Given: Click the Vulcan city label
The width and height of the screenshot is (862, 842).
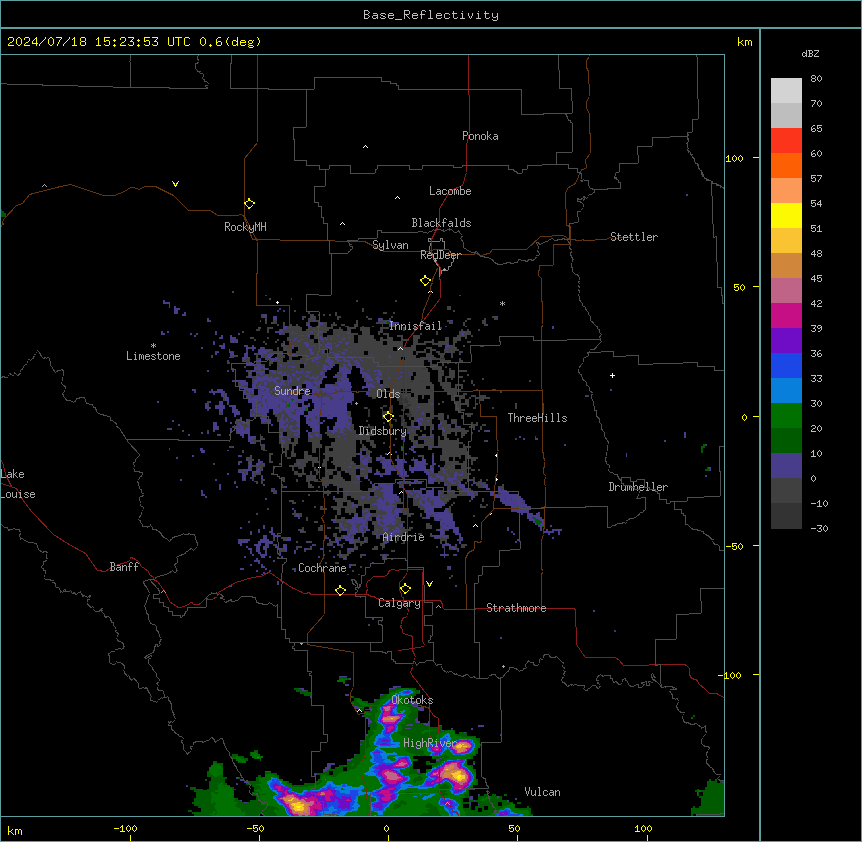Looking at the screenshot, I should (x=543, y=792).
